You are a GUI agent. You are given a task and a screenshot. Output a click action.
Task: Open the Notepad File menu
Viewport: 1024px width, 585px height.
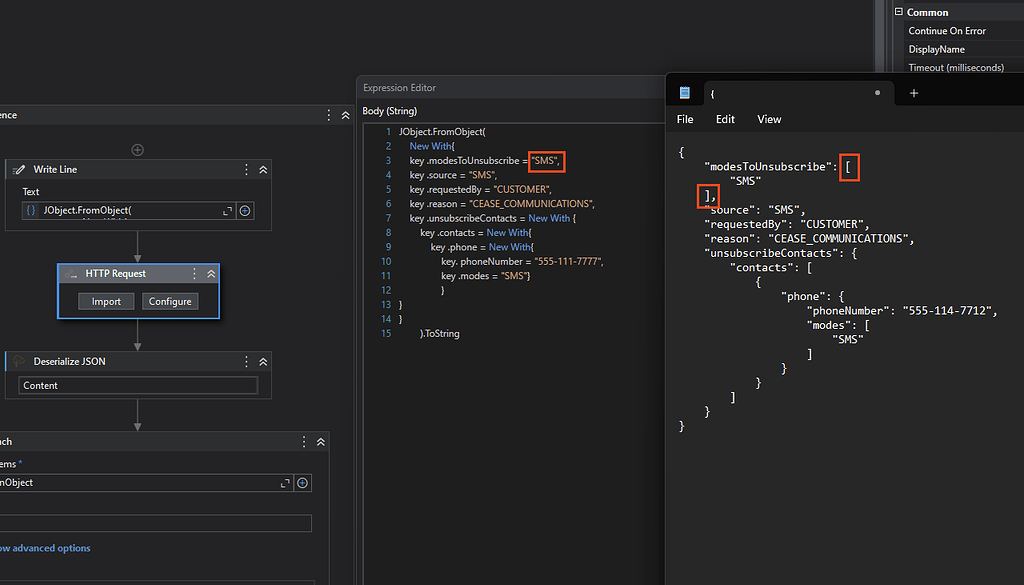(685, 119)
